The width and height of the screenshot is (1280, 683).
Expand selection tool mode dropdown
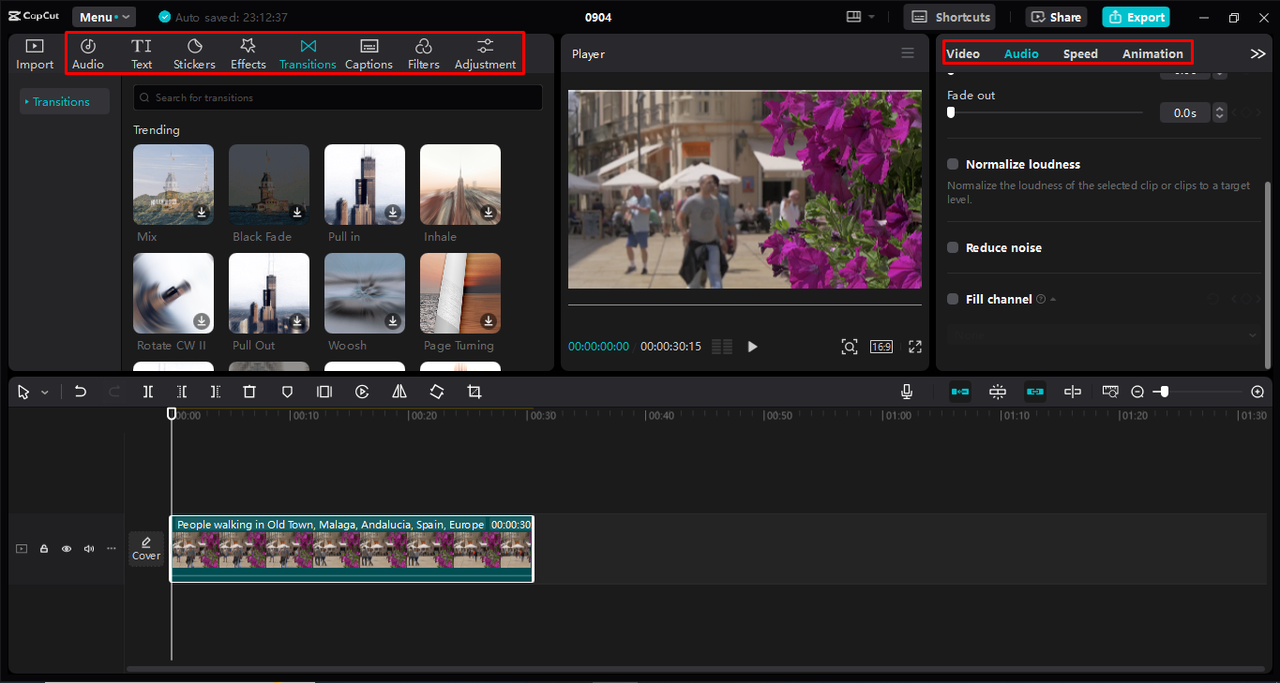coord(45,393)
